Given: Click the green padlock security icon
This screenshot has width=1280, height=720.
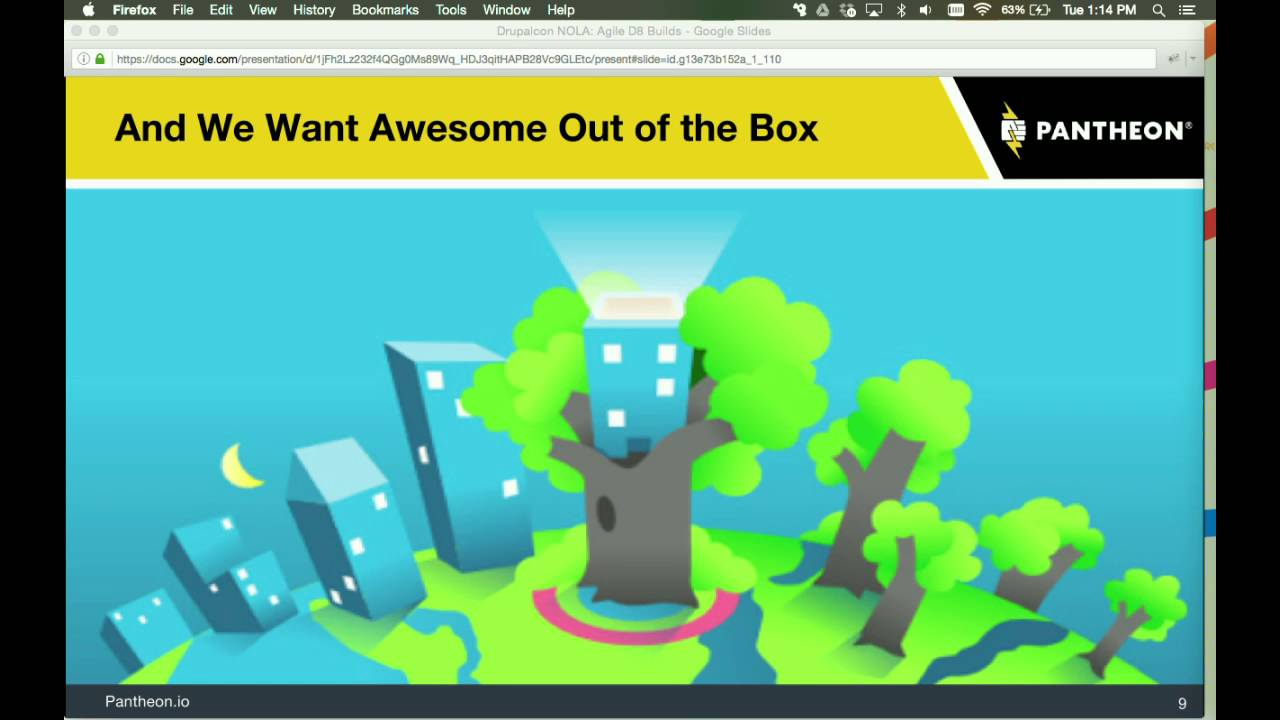Looking at the screenshot, I should pos(100,59).
